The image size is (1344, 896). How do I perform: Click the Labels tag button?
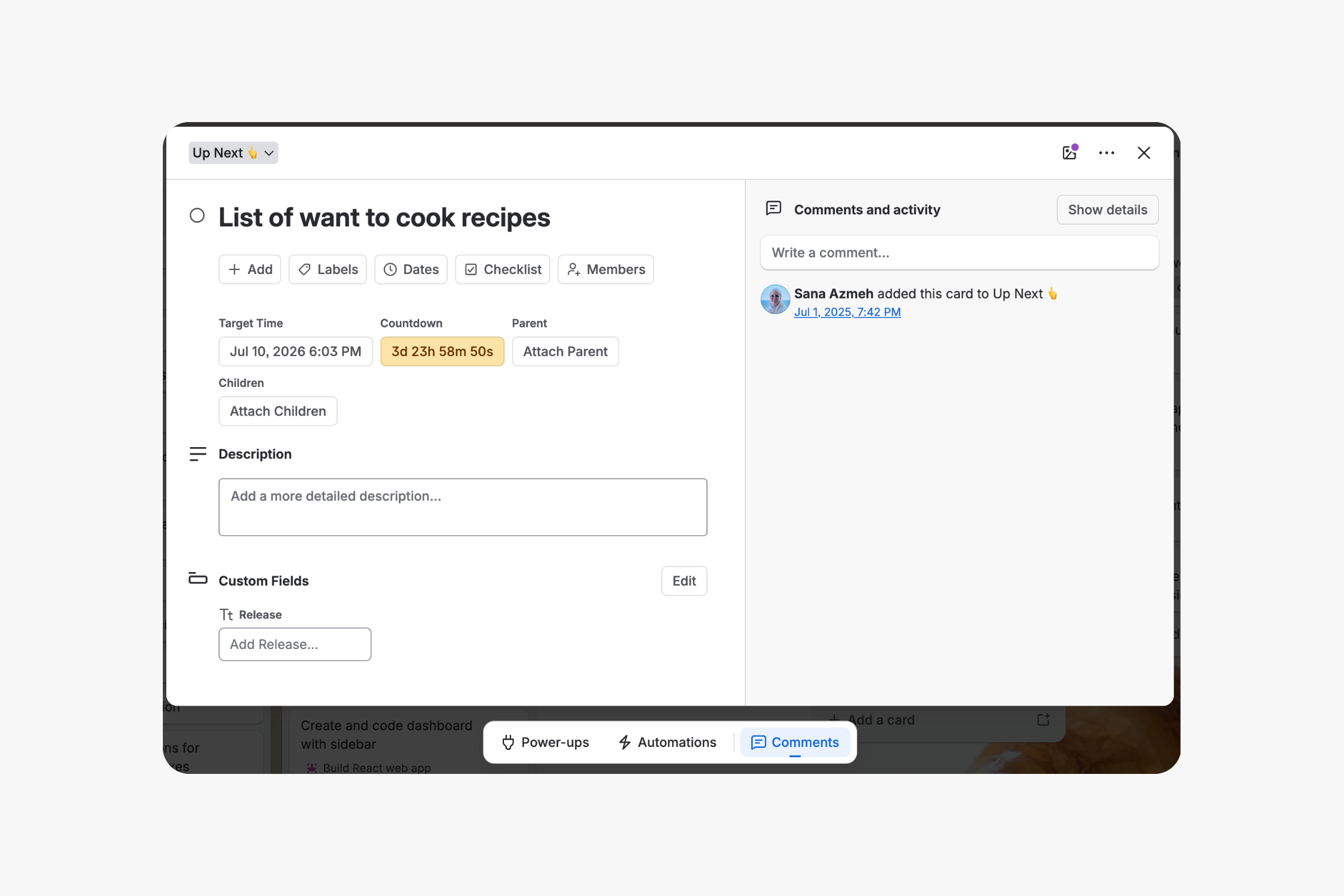(328, 269)
